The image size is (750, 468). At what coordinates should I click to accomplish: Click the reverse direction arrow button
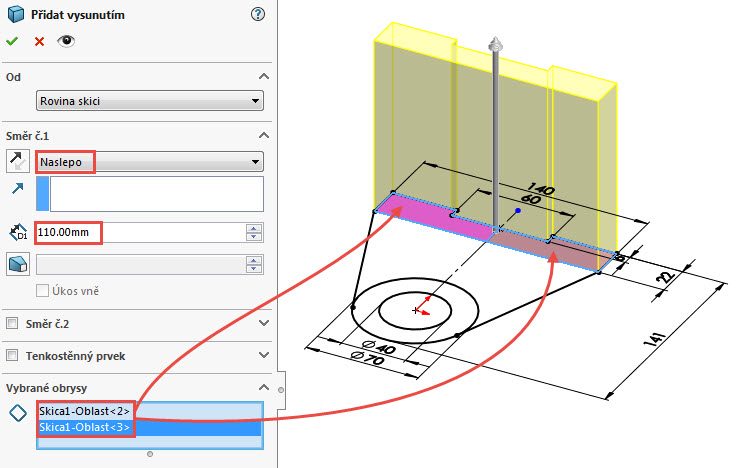[18, 161]
